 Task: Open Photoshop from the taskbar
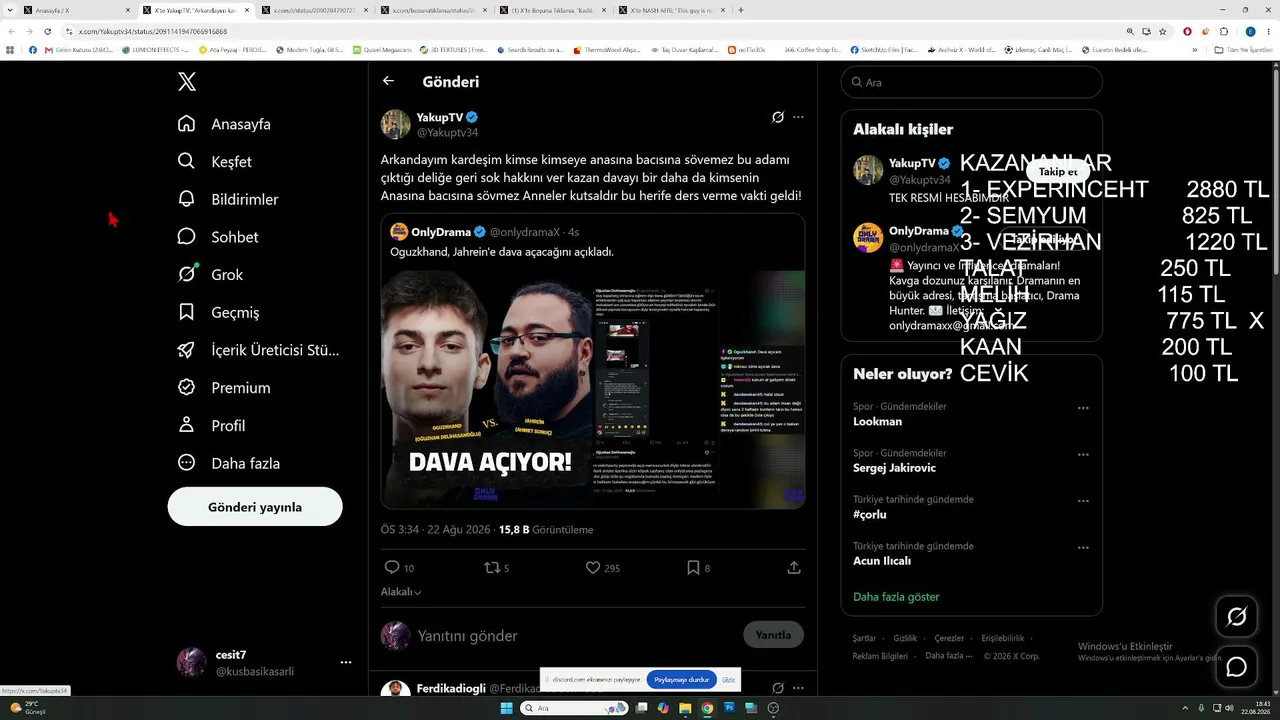[729, 708]
